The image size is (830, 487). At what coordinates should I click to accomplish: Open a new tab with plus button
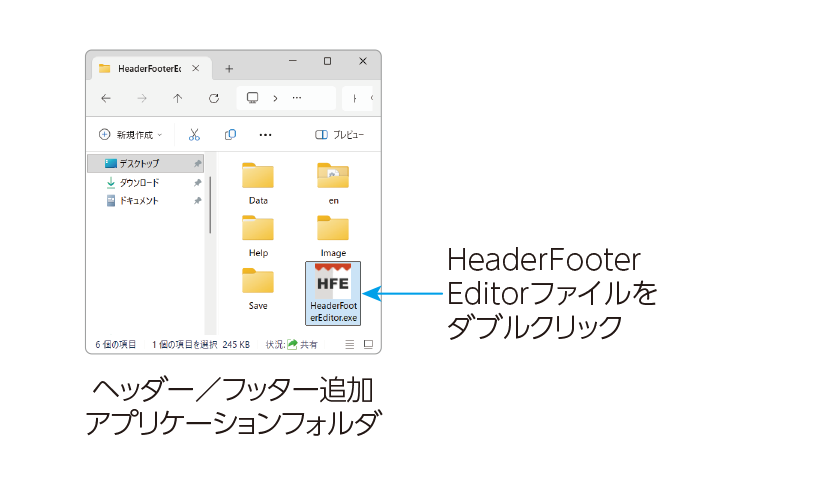pyautogui.click(x=229, y=69)
